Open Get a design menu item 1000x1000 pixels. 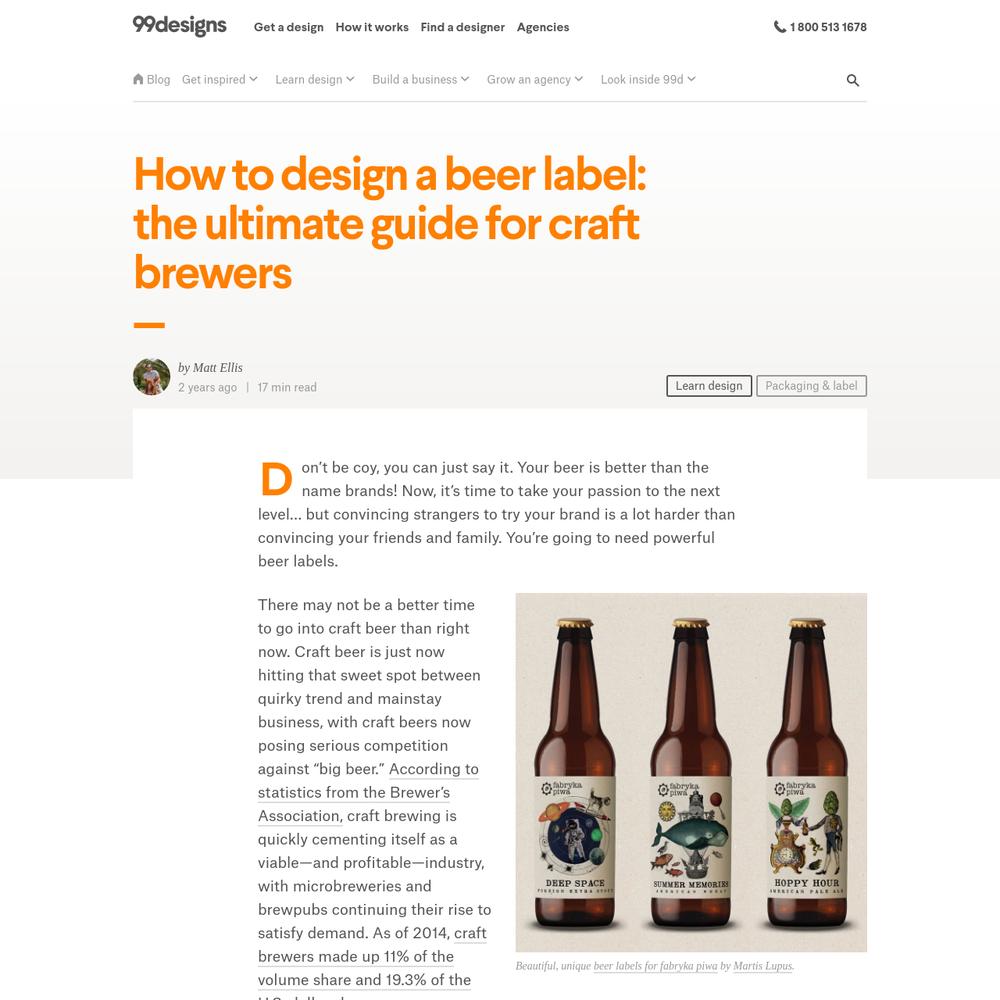[288, 27]
